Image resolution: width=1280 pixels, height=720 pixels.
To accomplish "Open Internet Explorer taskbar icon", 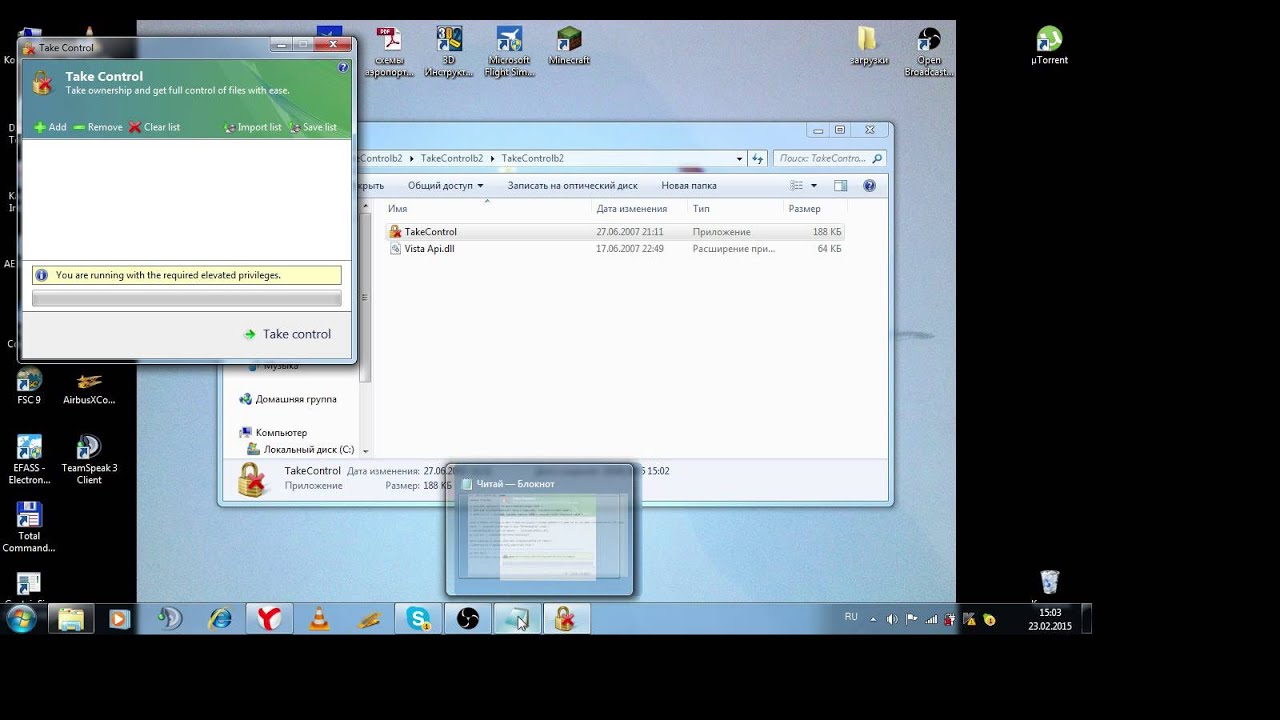I will coord(220,619).
